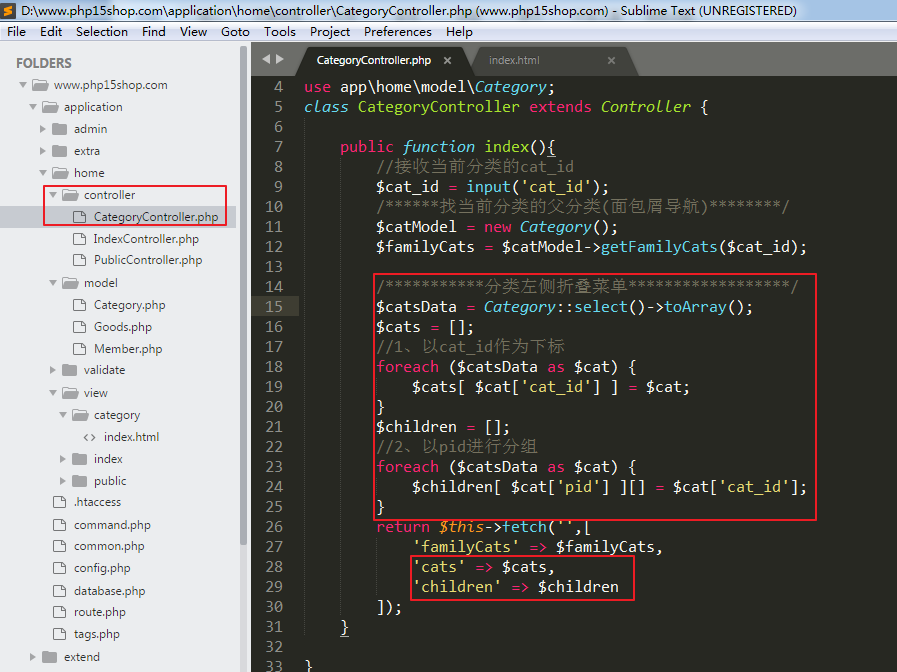
Task: Close the CategoryController.php tab
Action: [448, 60]
